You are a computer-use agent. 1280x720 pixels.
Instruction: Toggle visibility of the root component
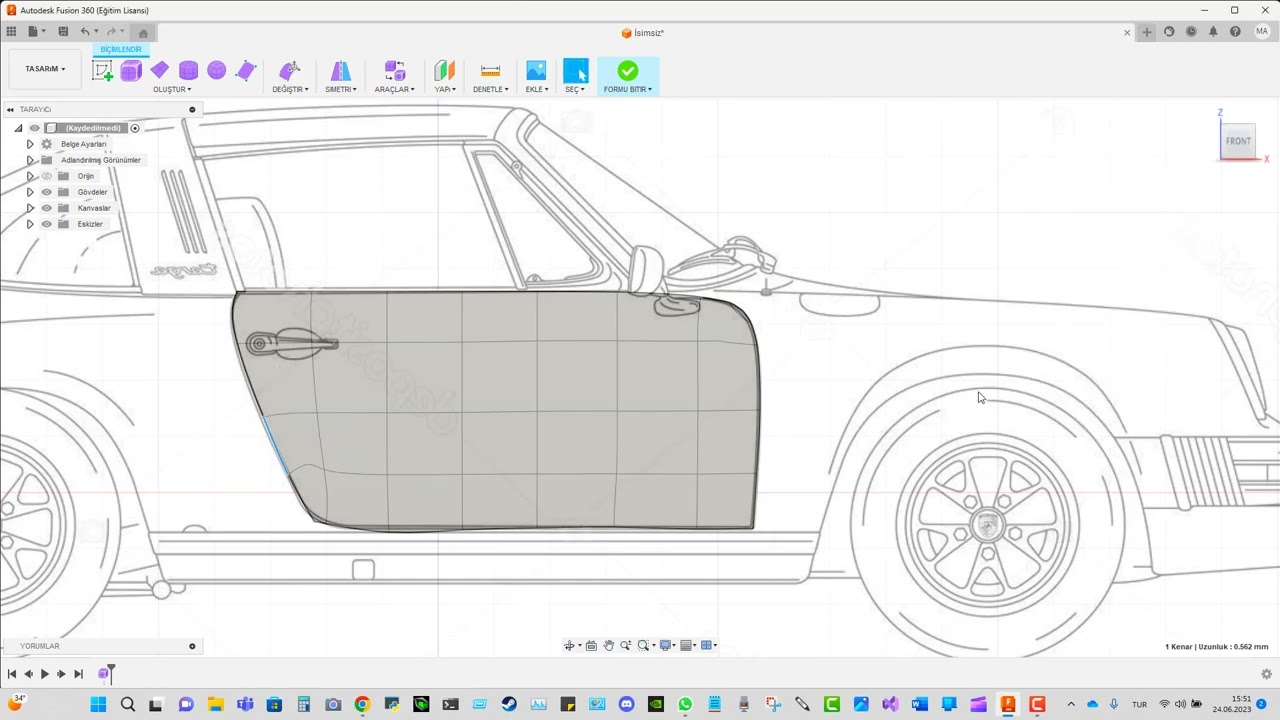point(34,128)
